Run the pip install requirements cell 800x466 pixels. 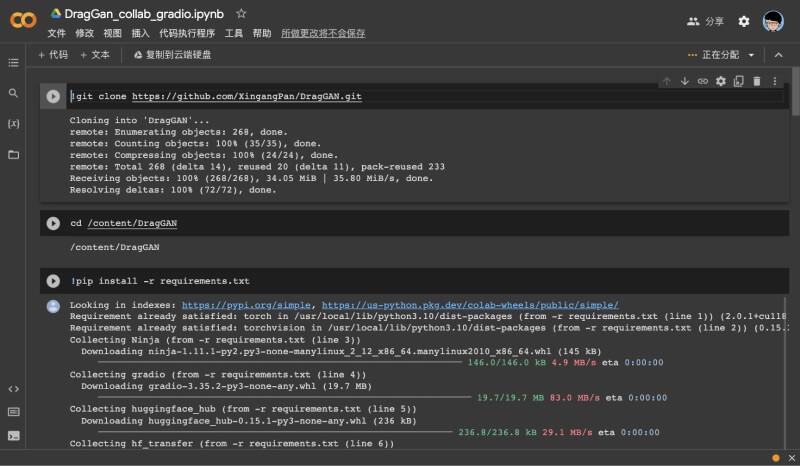coord(53,281)
